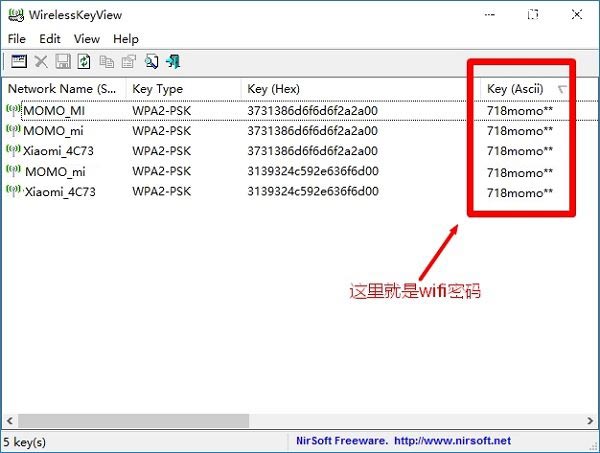Open the Help menu
Image resolution: width=600 pixels, height=453 pixels.
pyautogui.click(x=126, y=39)
